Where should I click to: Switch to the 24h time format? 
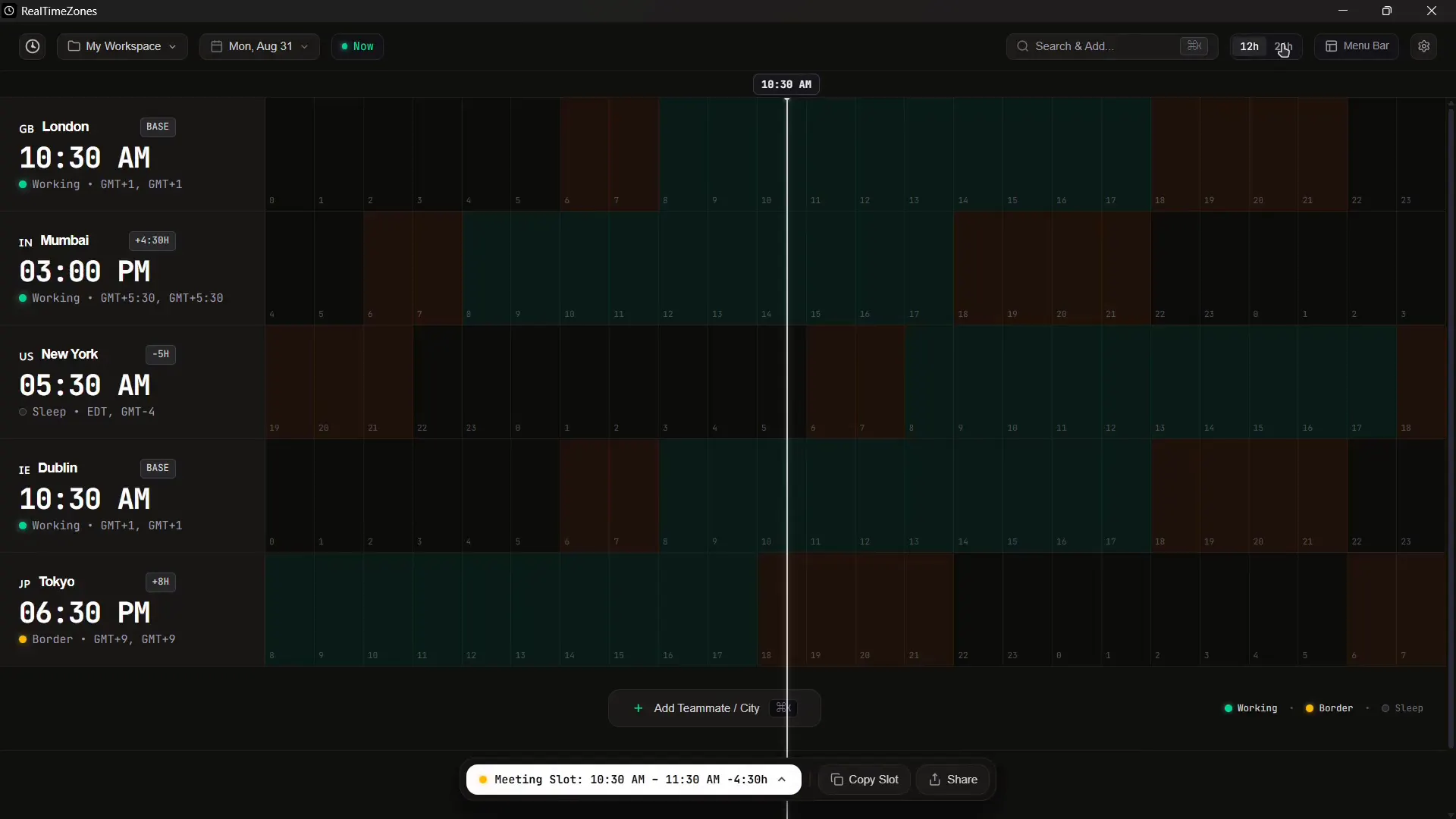tap(1283, 46)
